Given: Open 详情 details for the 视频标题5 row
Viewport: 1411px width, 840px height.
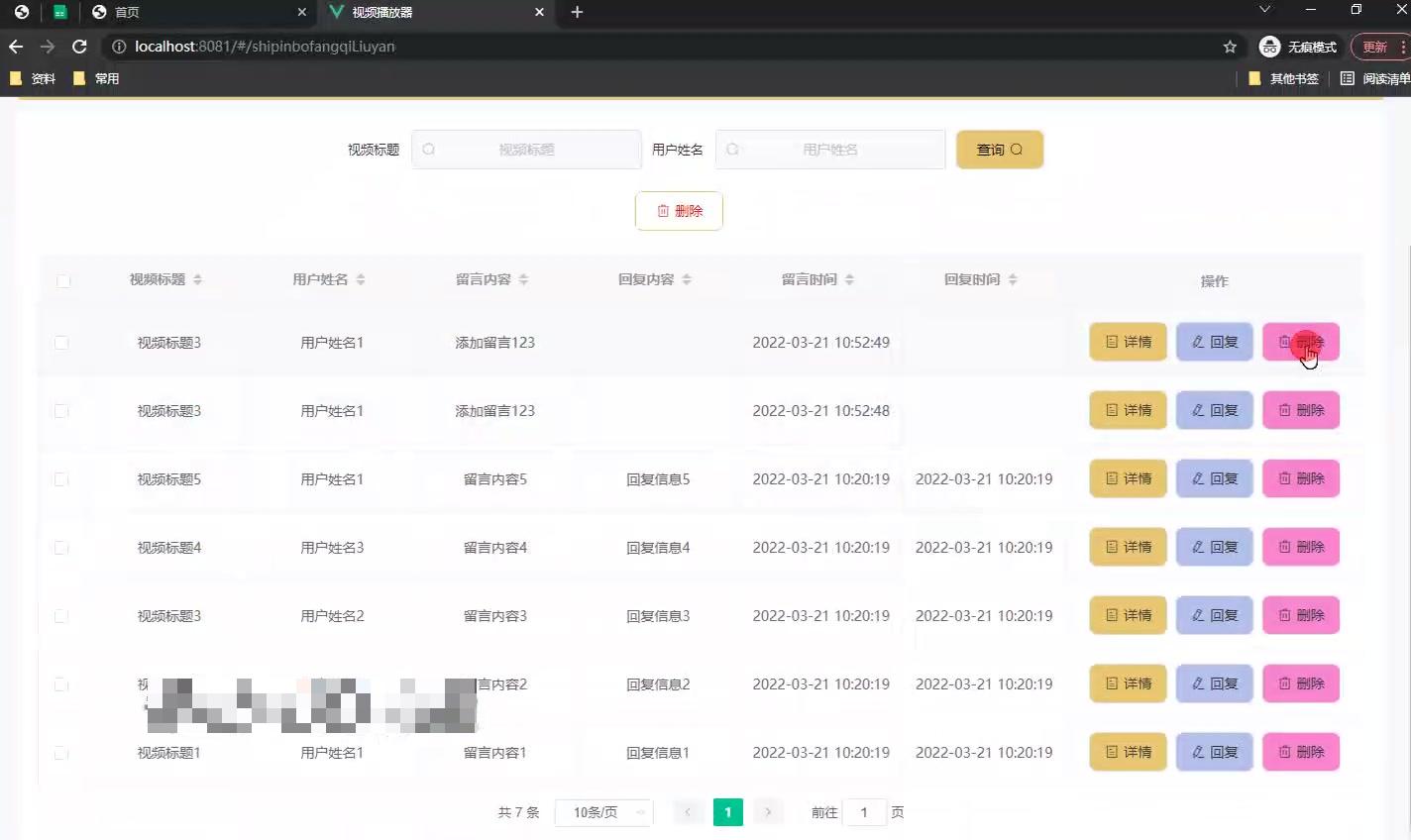Looking at the screenshot, I should coord(1127,478).
